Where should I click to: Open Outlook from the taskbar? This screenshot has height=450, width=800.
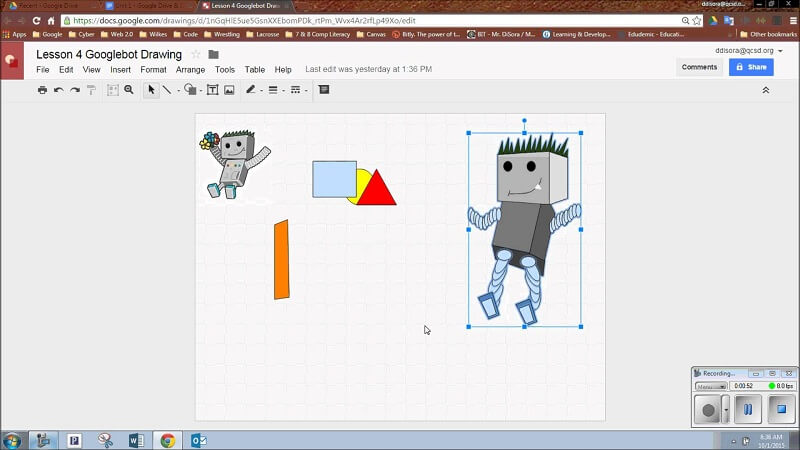(x=198, y=440)
